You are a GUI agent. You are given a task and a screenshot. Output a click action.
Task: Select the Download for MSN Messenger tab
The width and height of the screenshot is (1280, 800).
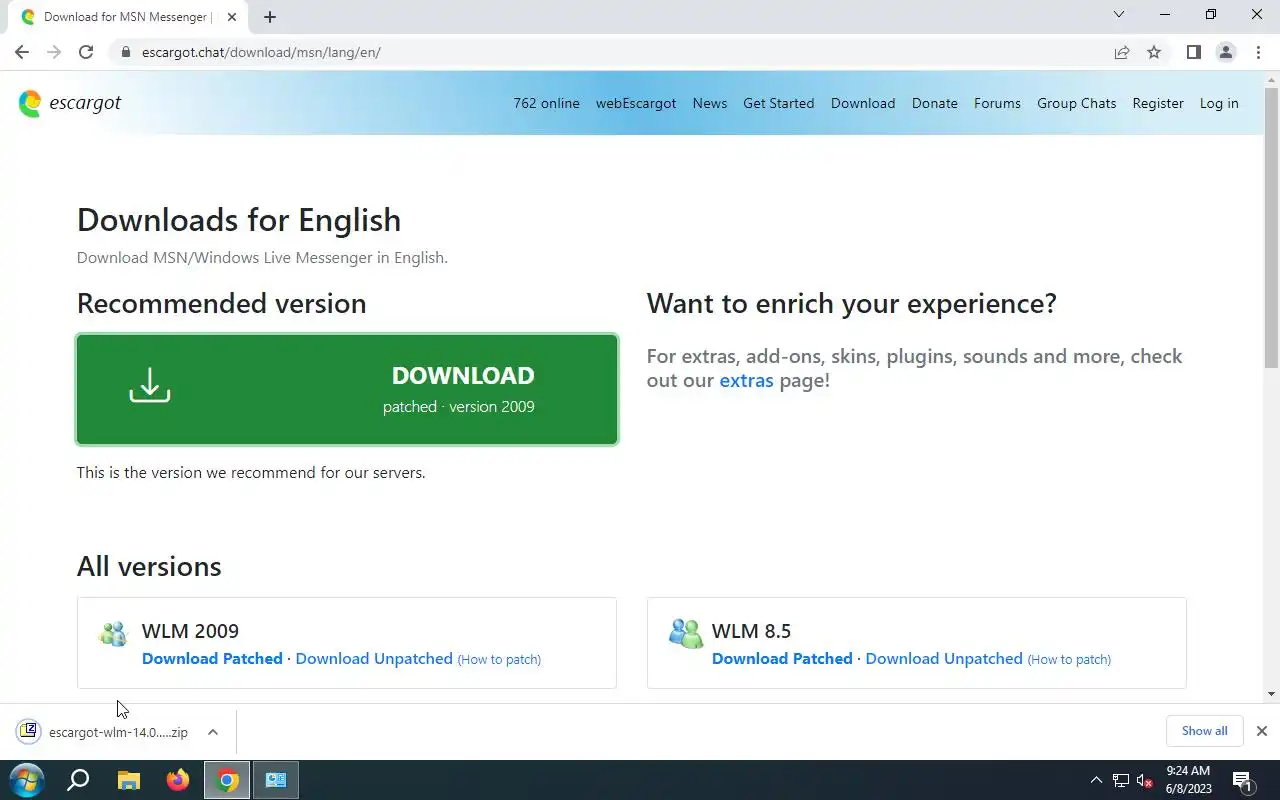[128, 17]
